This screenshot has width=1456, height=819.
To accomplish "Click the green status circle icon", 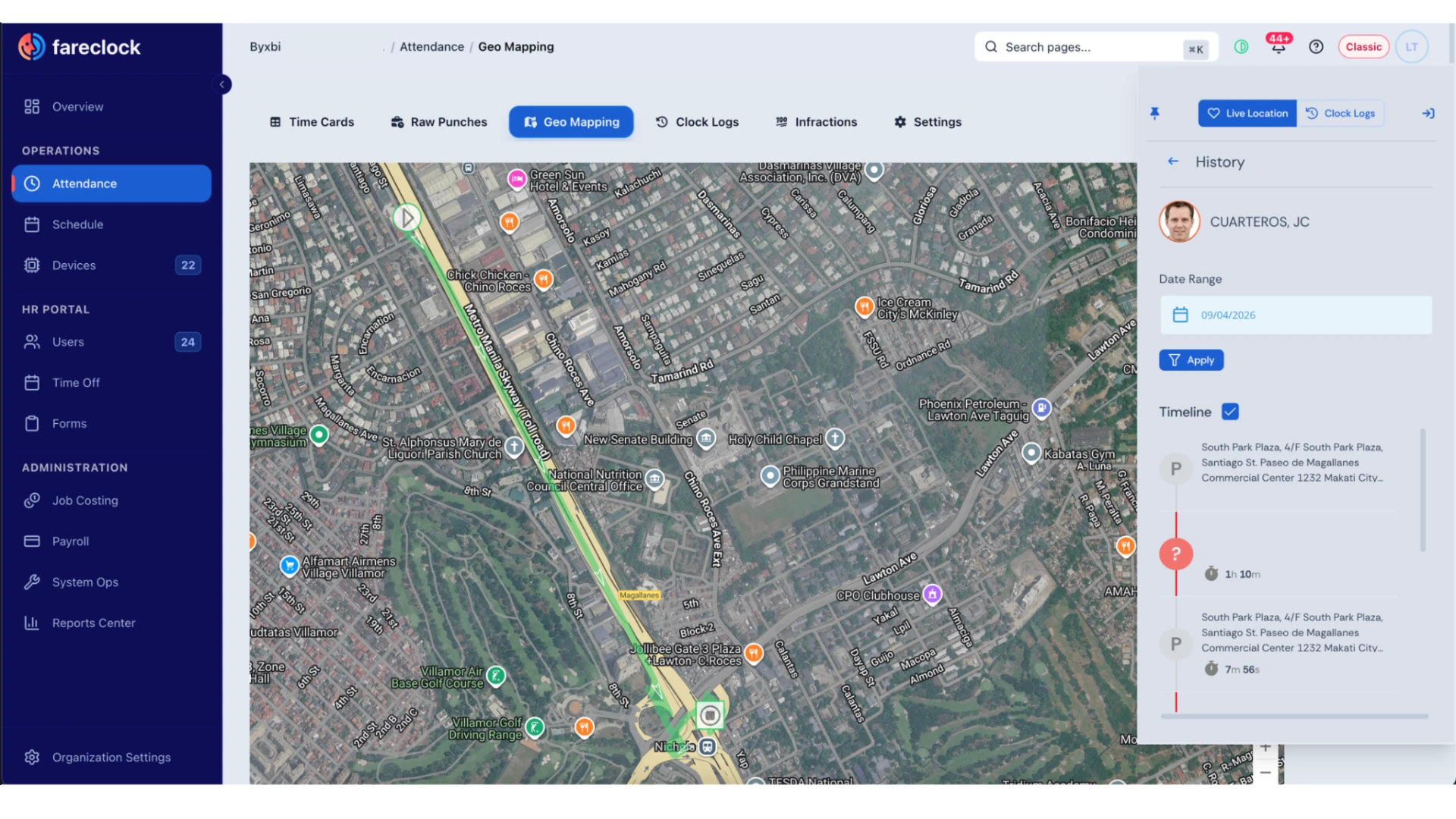I will 1241,47.
